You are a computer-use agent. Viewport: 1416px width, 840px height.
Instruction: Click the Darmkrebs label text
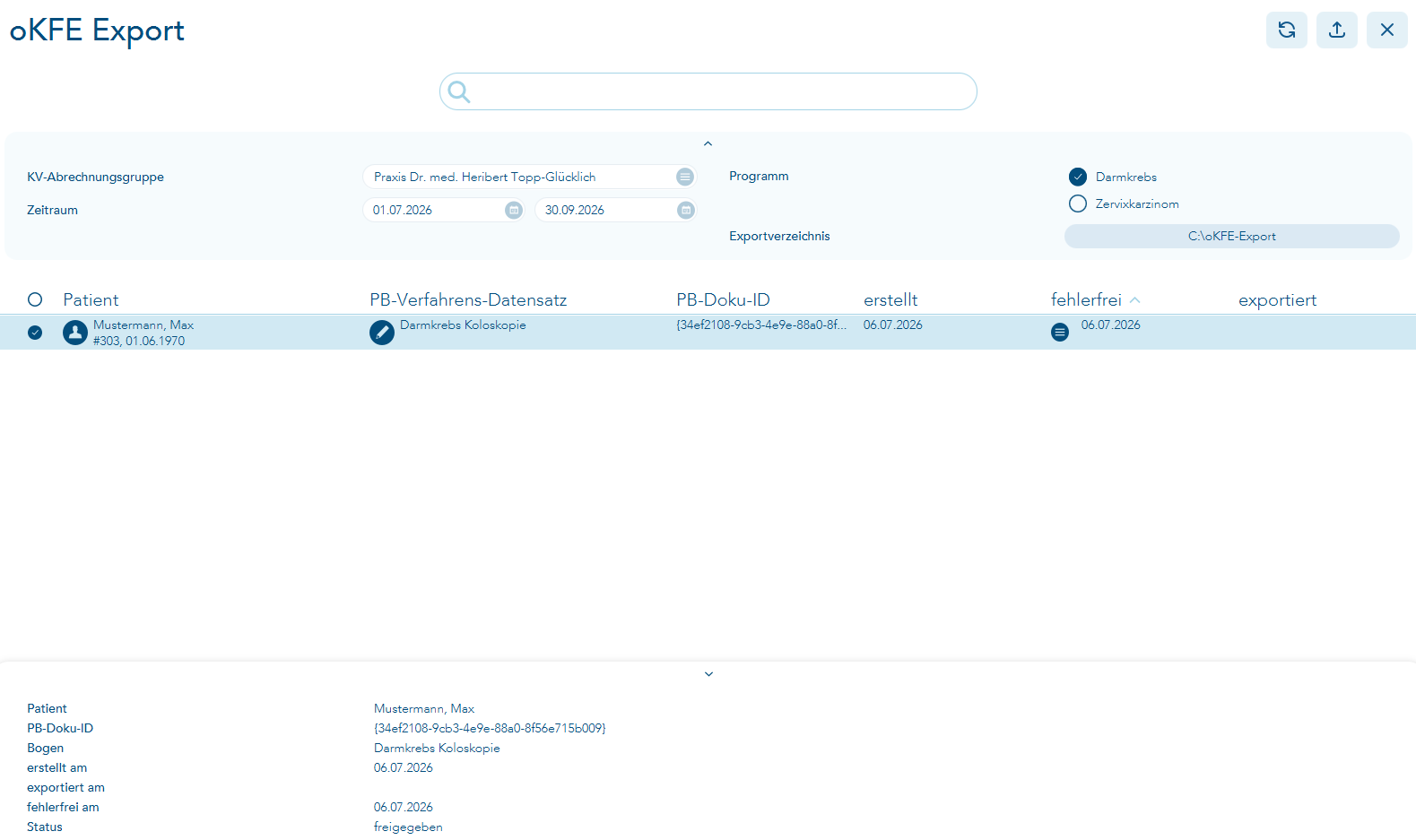click(x=1126, y=177)
